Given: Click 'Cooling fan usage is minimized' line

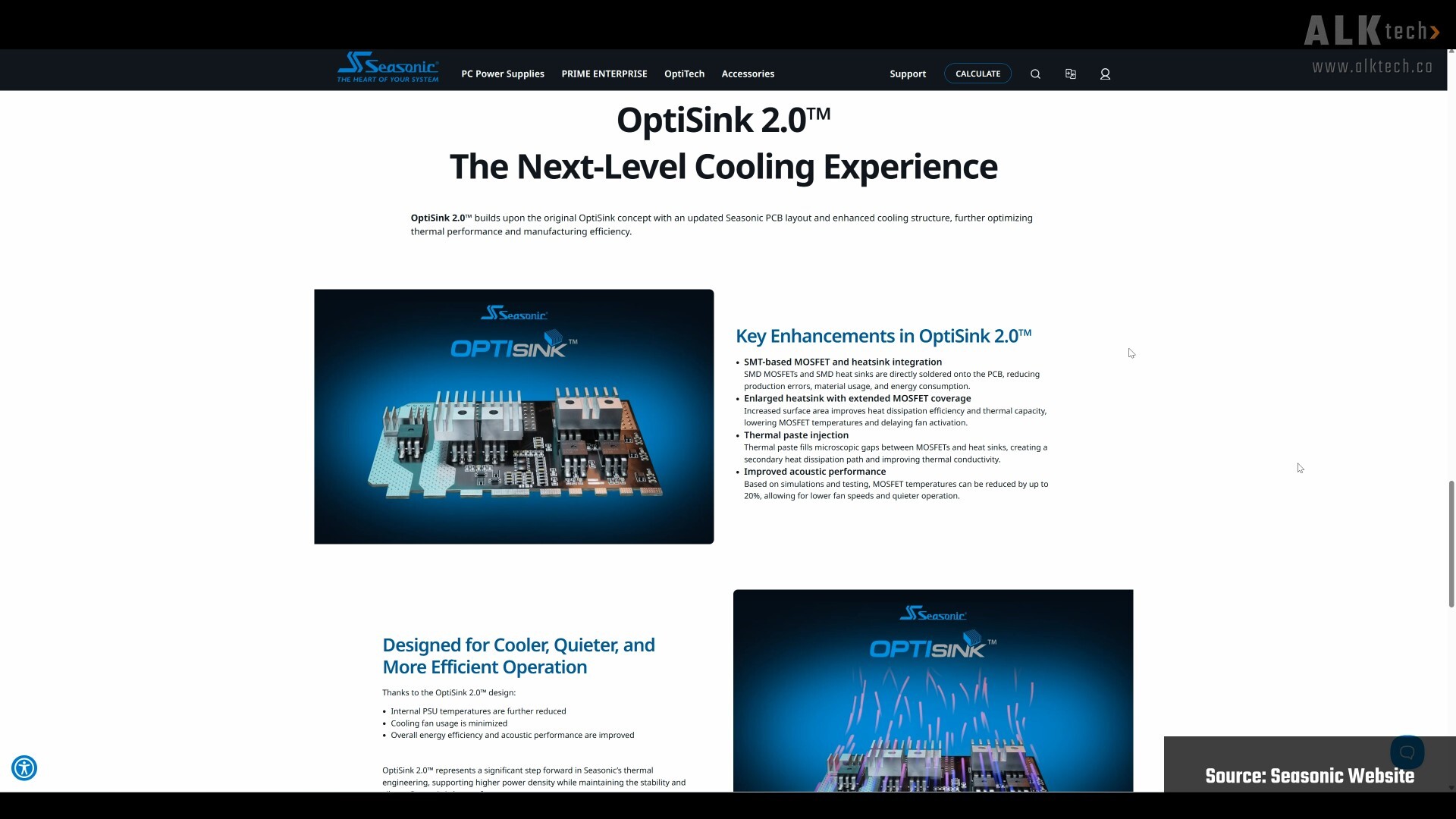Looking at the screenshot, I should [x=449, y=723].
